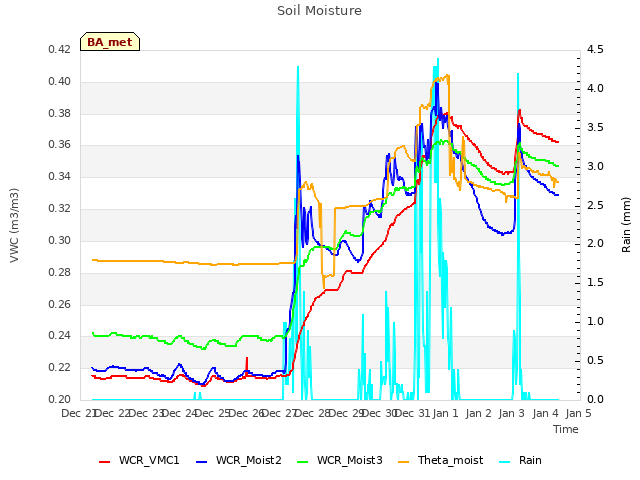The image size is (640, 480).
Task: Click the 2.0 rain axis value
Action: (595, 244)
